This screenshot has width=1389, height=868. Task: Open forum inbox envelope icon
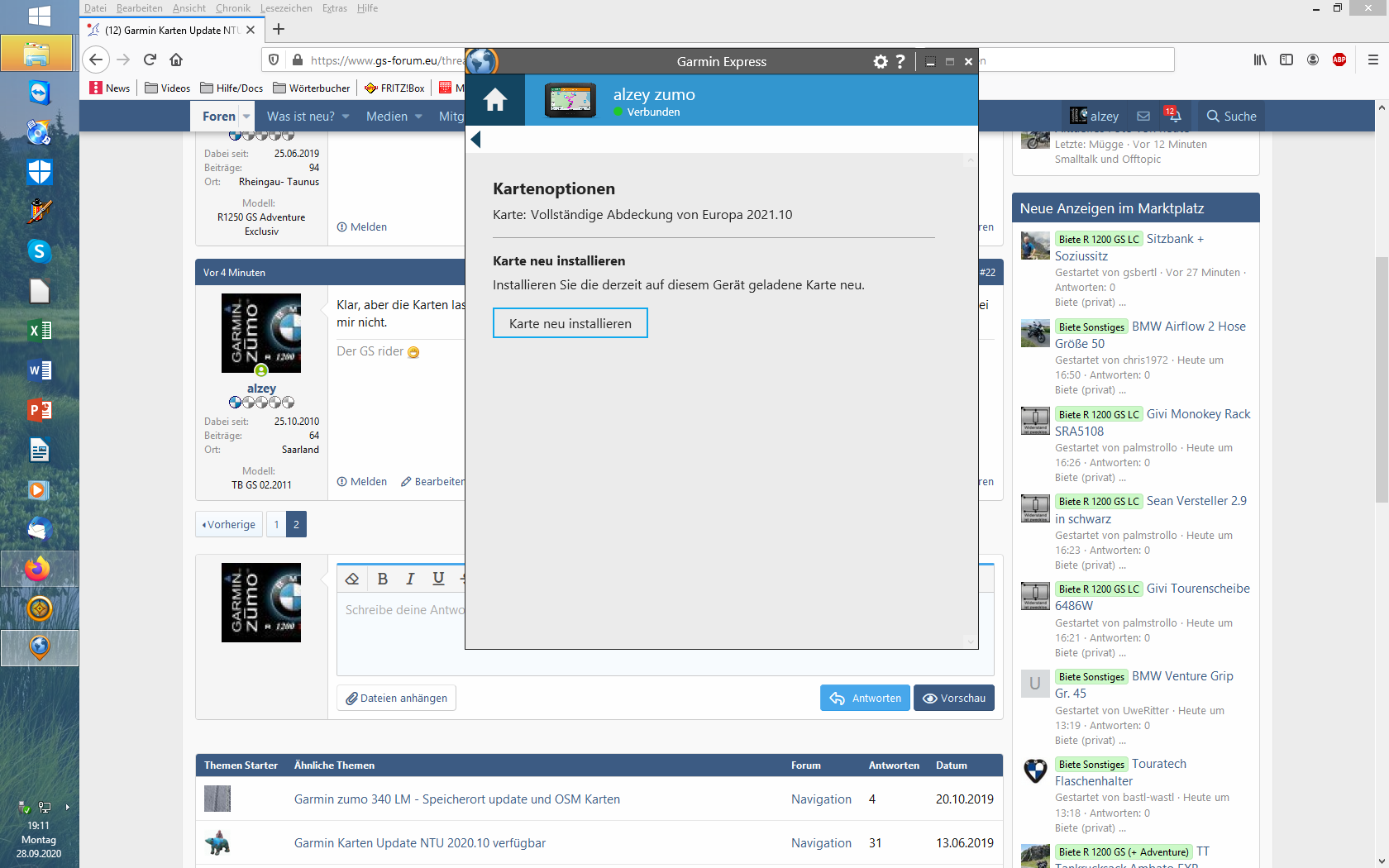pyautogui.click(x=1143, y=117)
